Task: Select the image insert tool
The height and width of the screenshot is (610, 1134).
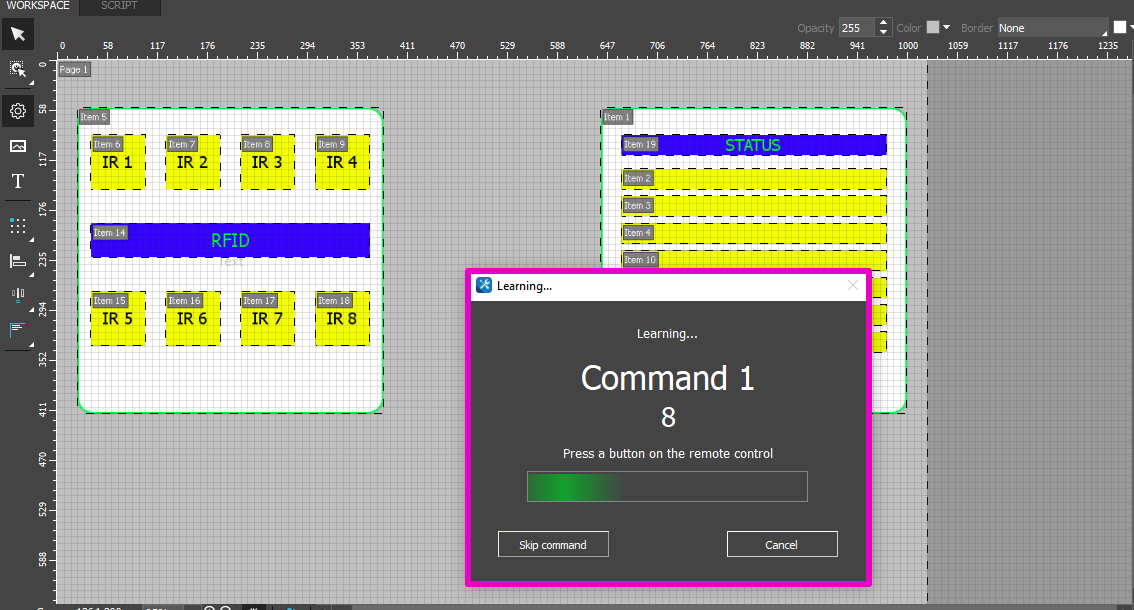Action: [x=17, y=146]
